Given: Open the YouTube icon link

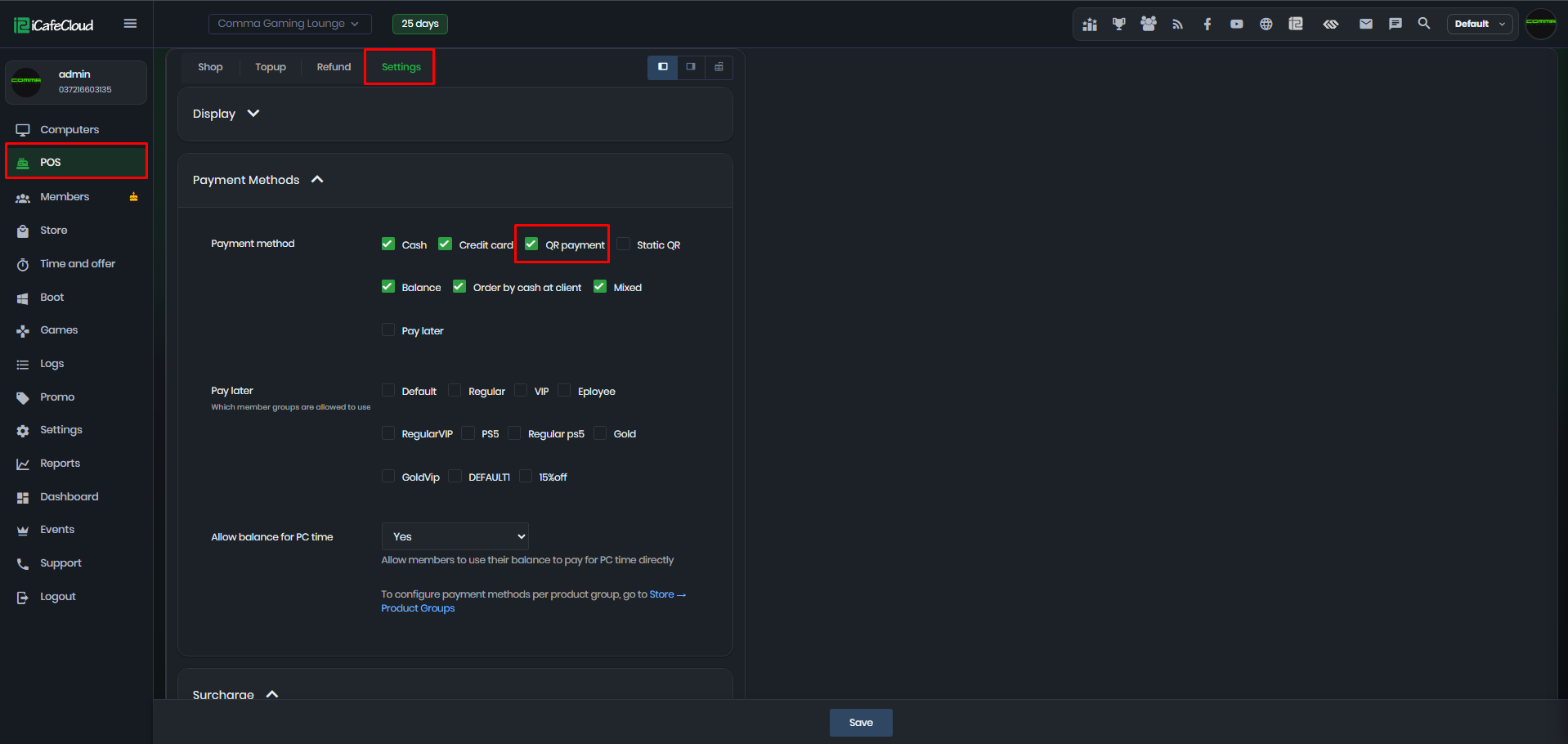Looking at the screenshot, I should click(1237, 24).
